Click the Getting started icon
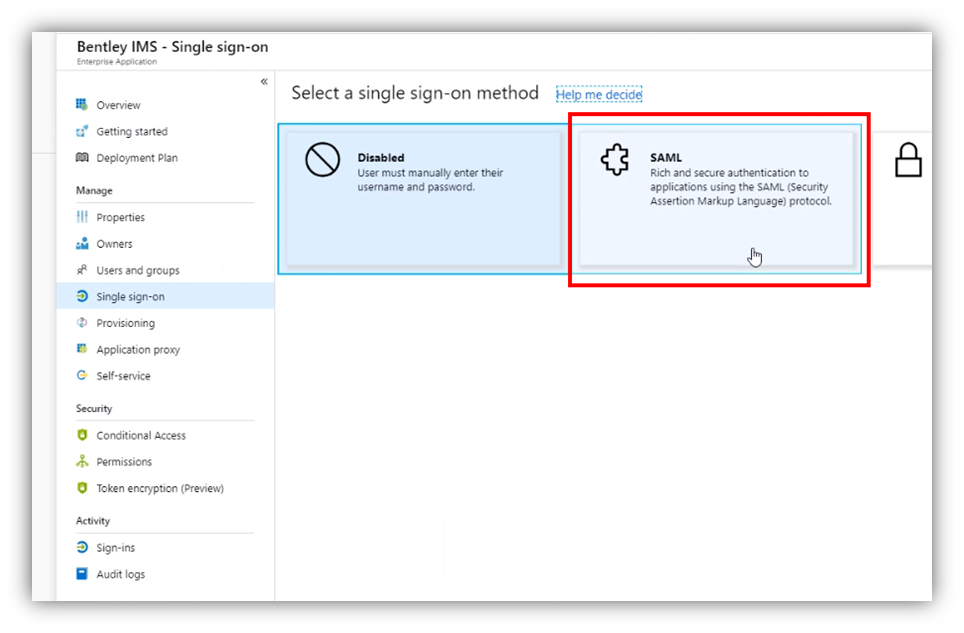The image size is (964, 633). tap(81, 131)
